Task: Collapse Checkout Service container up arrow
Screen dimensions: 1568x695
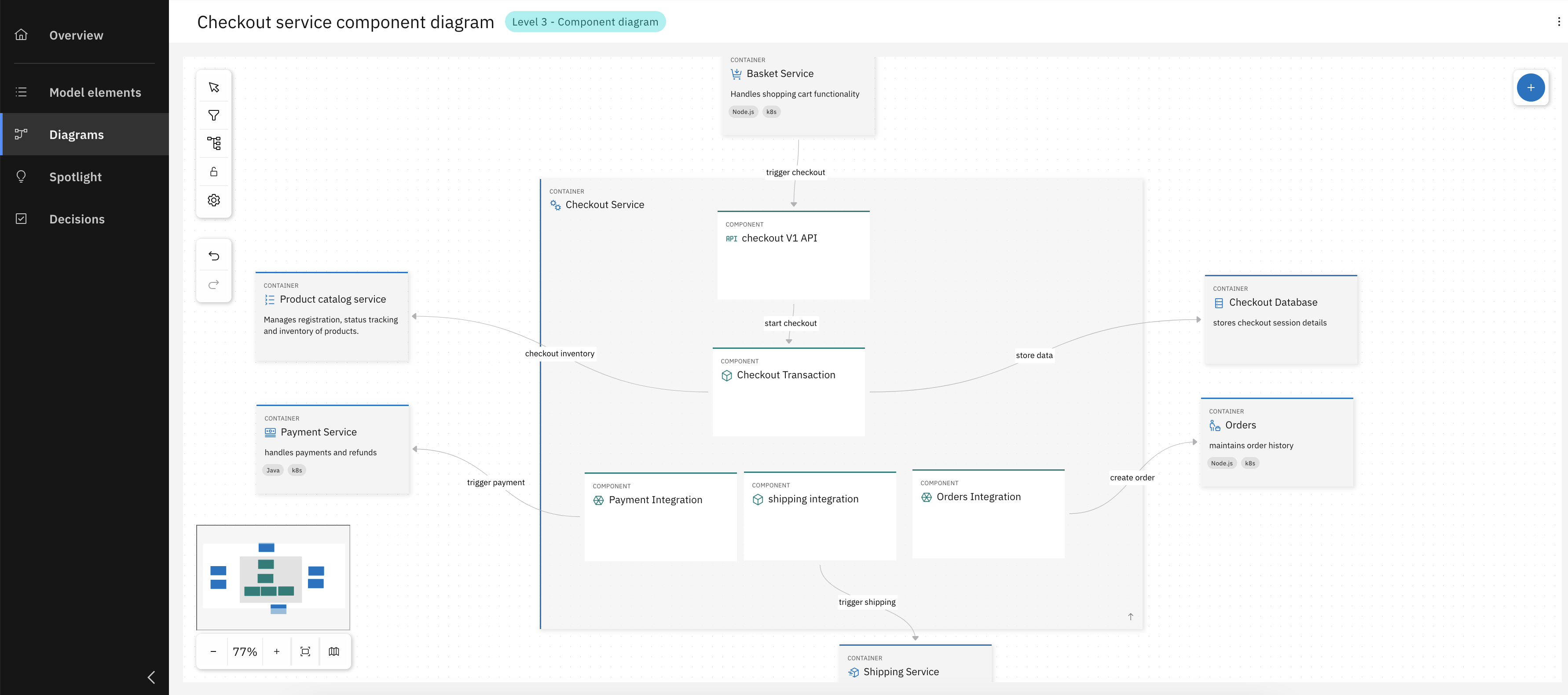Action: tap(1130, 617)
